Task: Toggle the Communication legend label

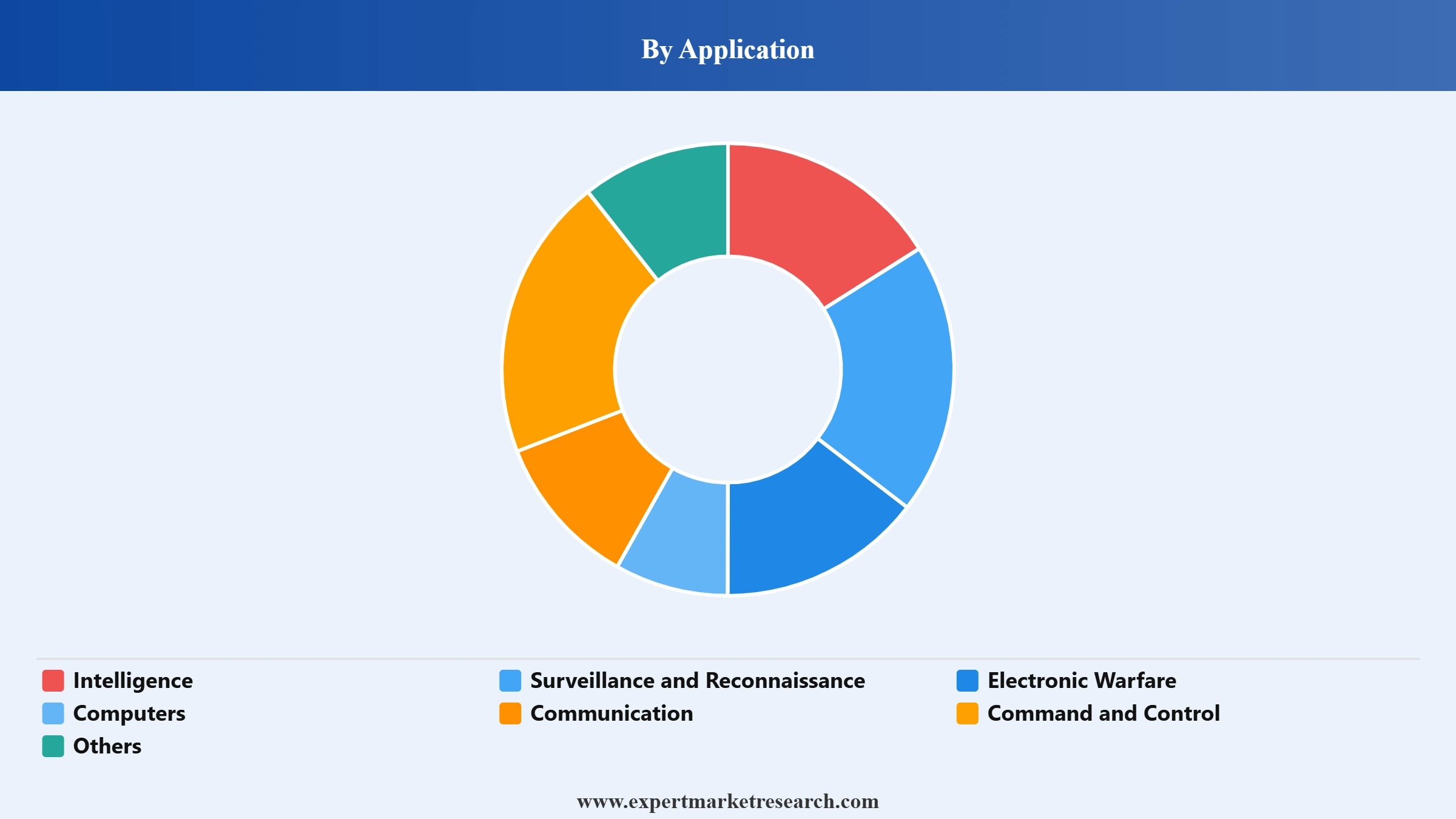Action: pyautogui.click(x=612, y=713)
